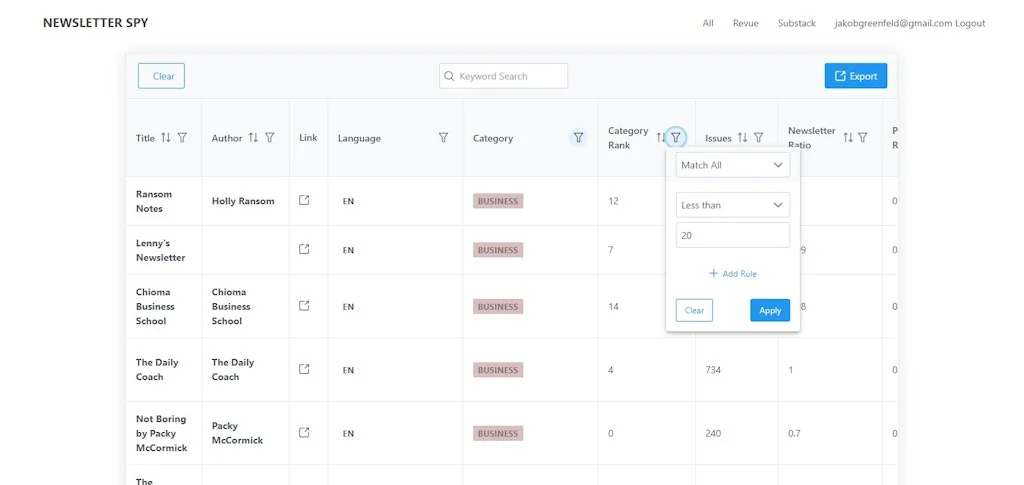Click the filter value field containing 20
Screen dimensions: 1024x485
(732, 235)
